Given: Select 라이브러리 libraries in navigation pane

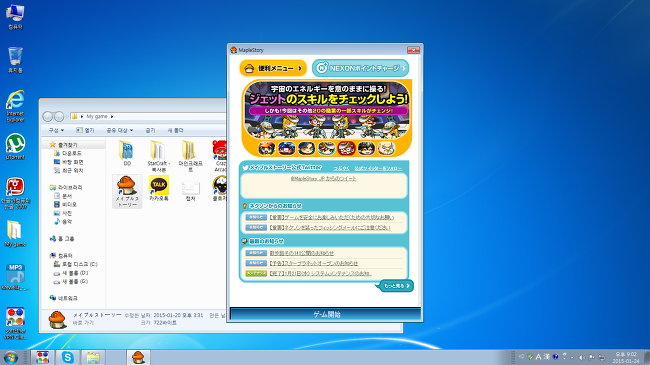Looking at the screenshot, I should tap(70, 187).
